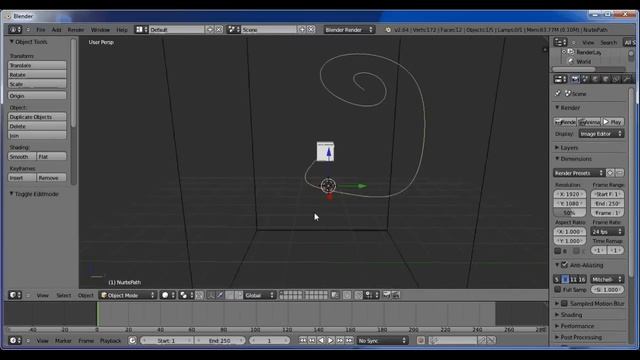Select the Render properties tab icon
This screenshot has width=640, height=360.
575,79
